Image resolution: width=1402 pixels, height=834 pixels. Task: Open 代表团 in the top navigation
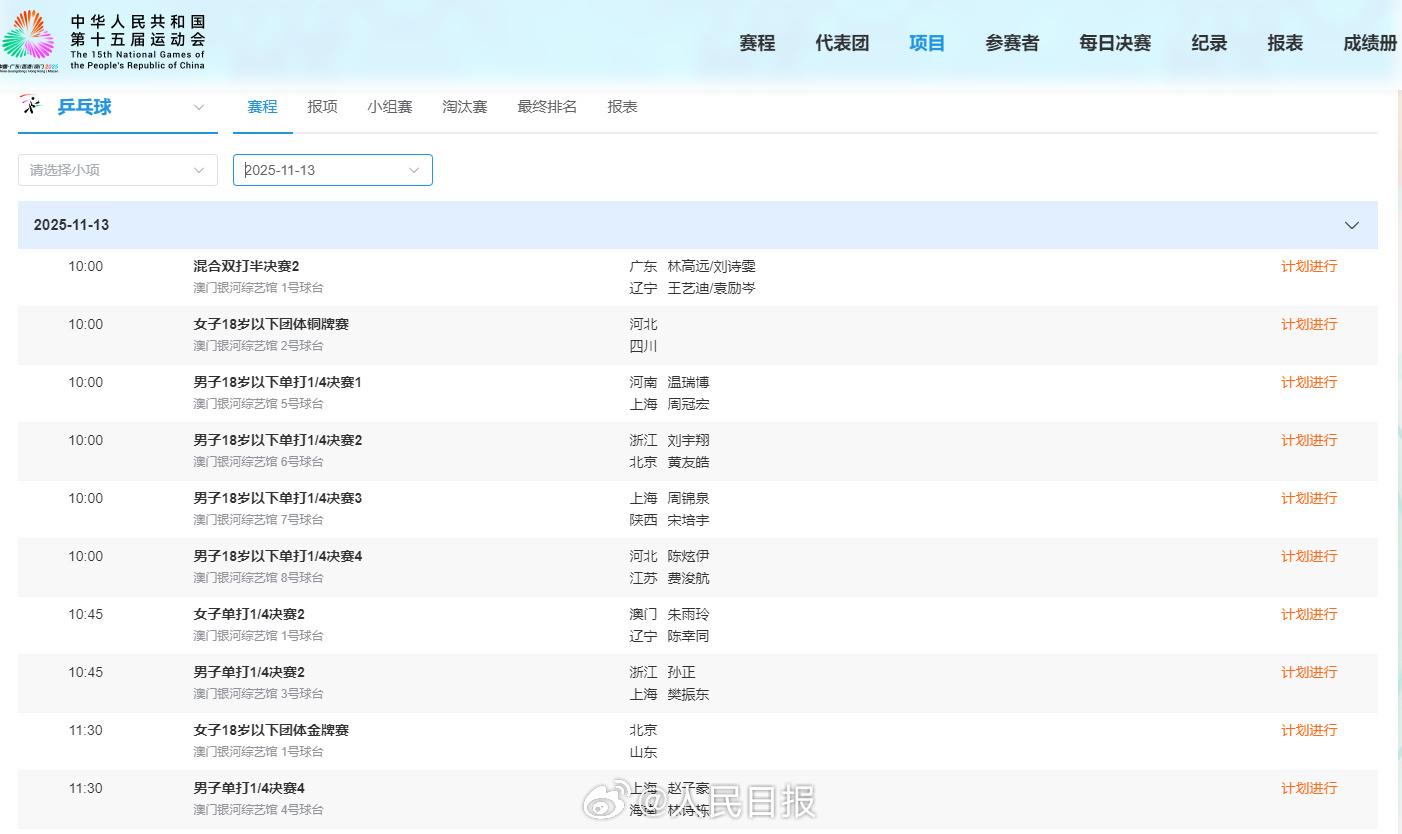tap(842, 43)
